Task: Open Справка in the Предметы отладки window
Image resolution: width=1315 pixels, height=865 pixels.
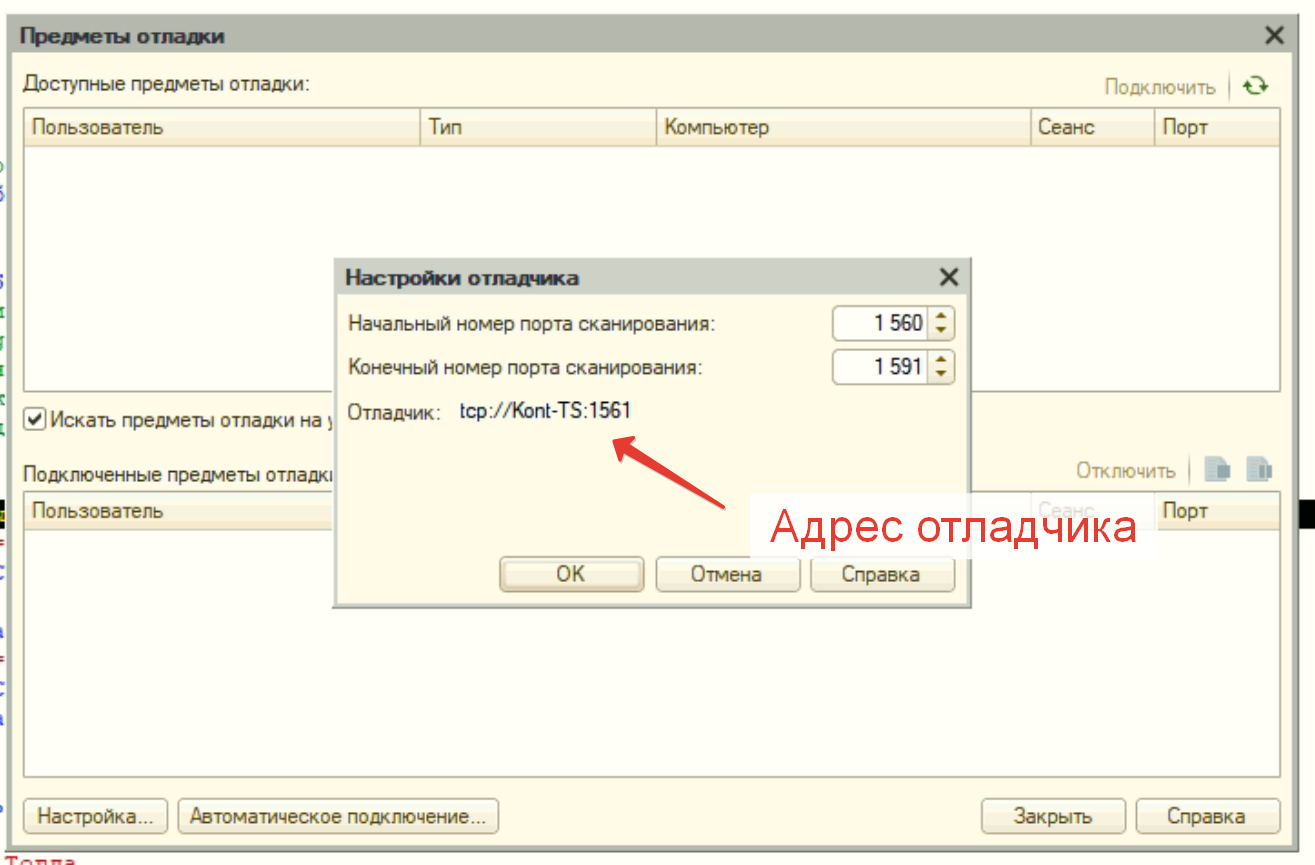Action: tap(1207, 816)
